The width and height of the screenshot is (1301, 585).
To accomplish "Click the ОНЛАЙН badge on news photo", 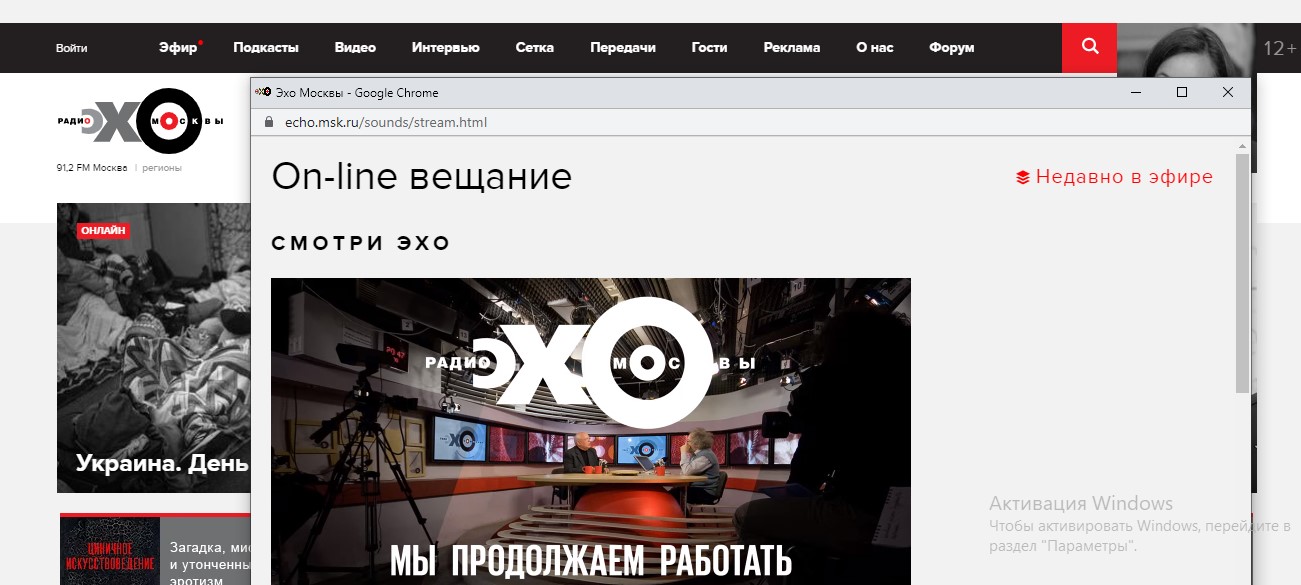I will click(x=103, y=231).
